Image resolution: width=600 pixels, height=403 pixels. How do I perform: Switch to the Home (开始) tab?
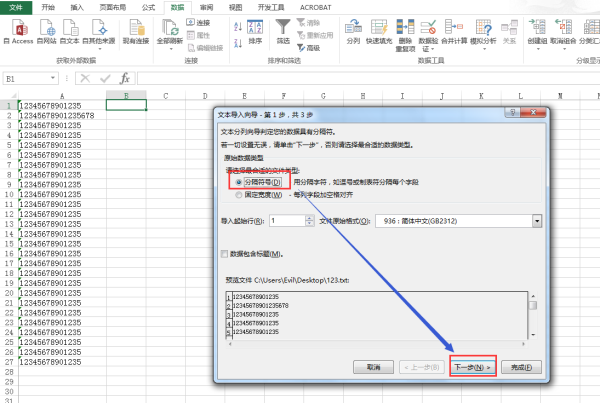tap(48, 7)
